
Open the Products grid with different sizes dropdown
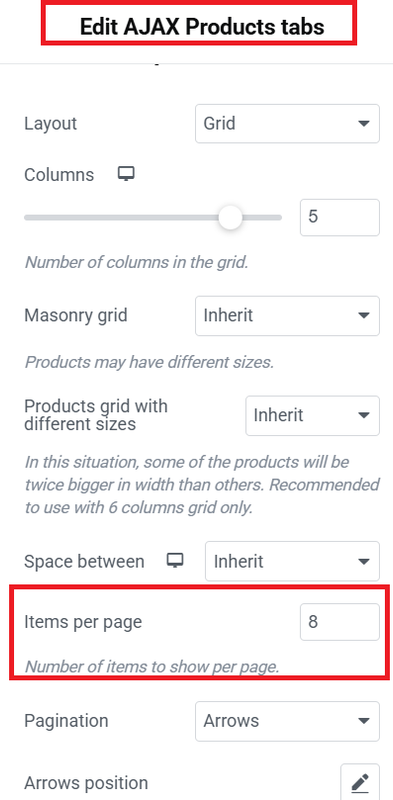click(312, 415)
